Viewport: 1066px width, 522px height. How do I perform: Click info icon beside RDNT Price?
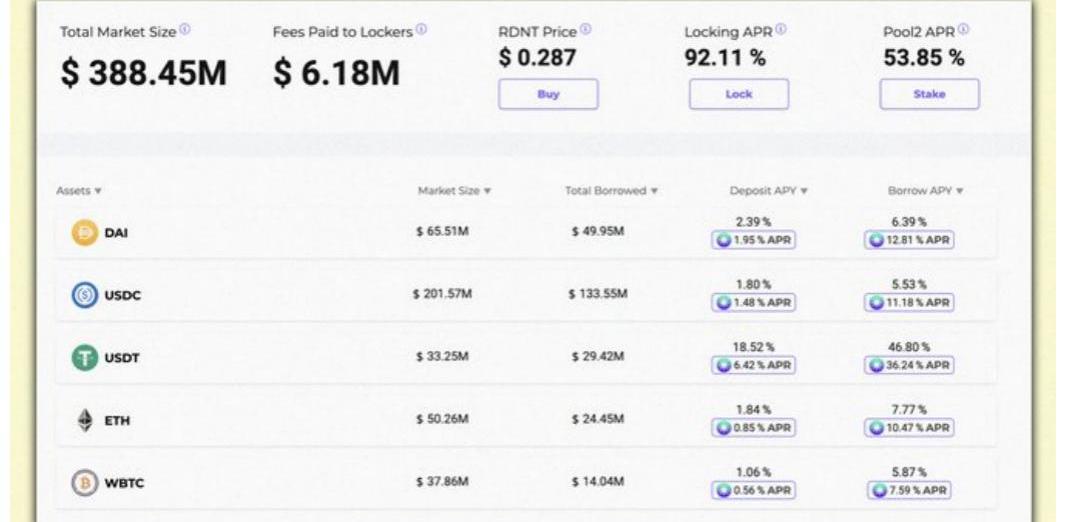tap(585, 31)
